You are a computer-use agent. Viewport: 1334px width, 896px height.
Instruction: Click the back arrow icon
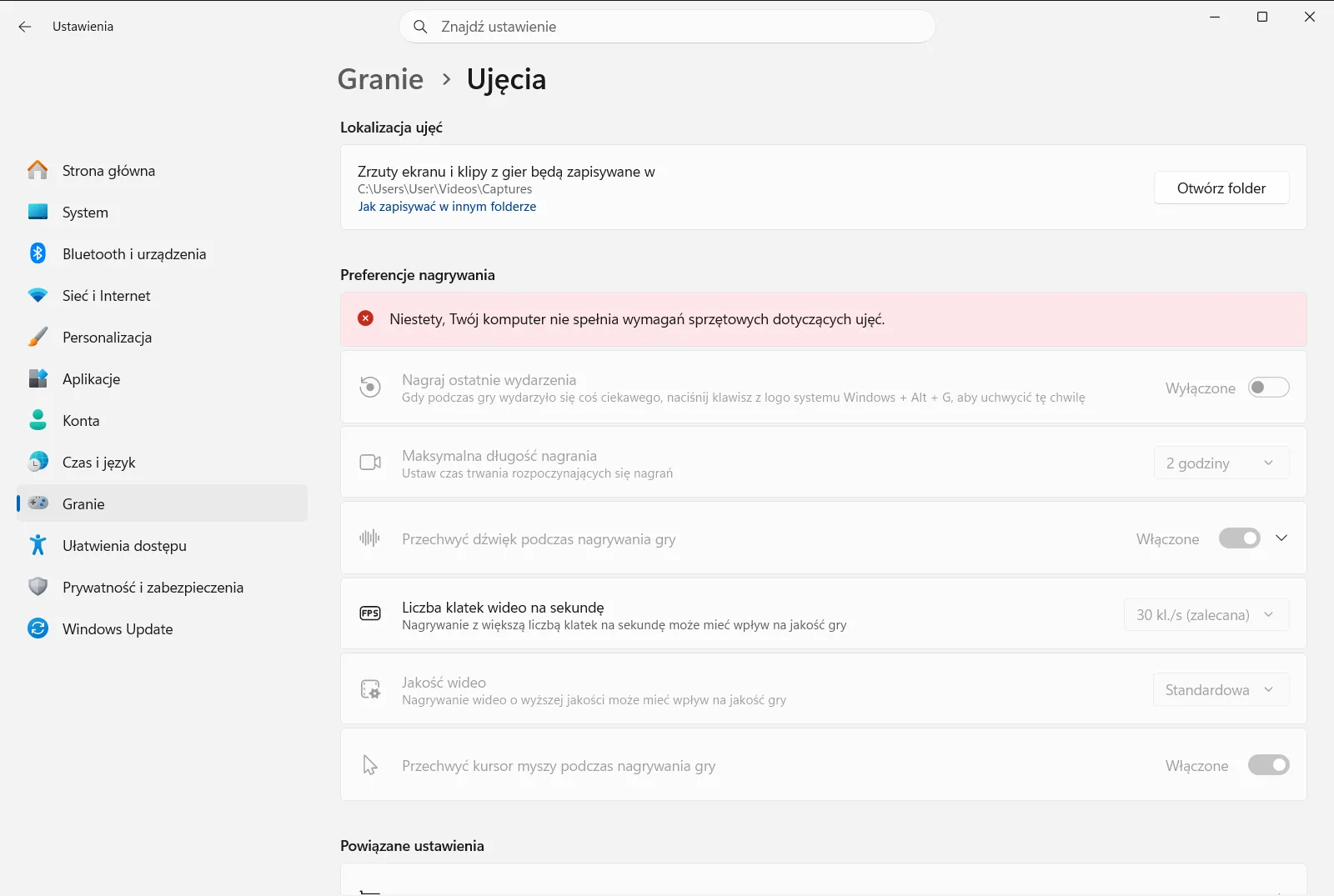[25, 27]
